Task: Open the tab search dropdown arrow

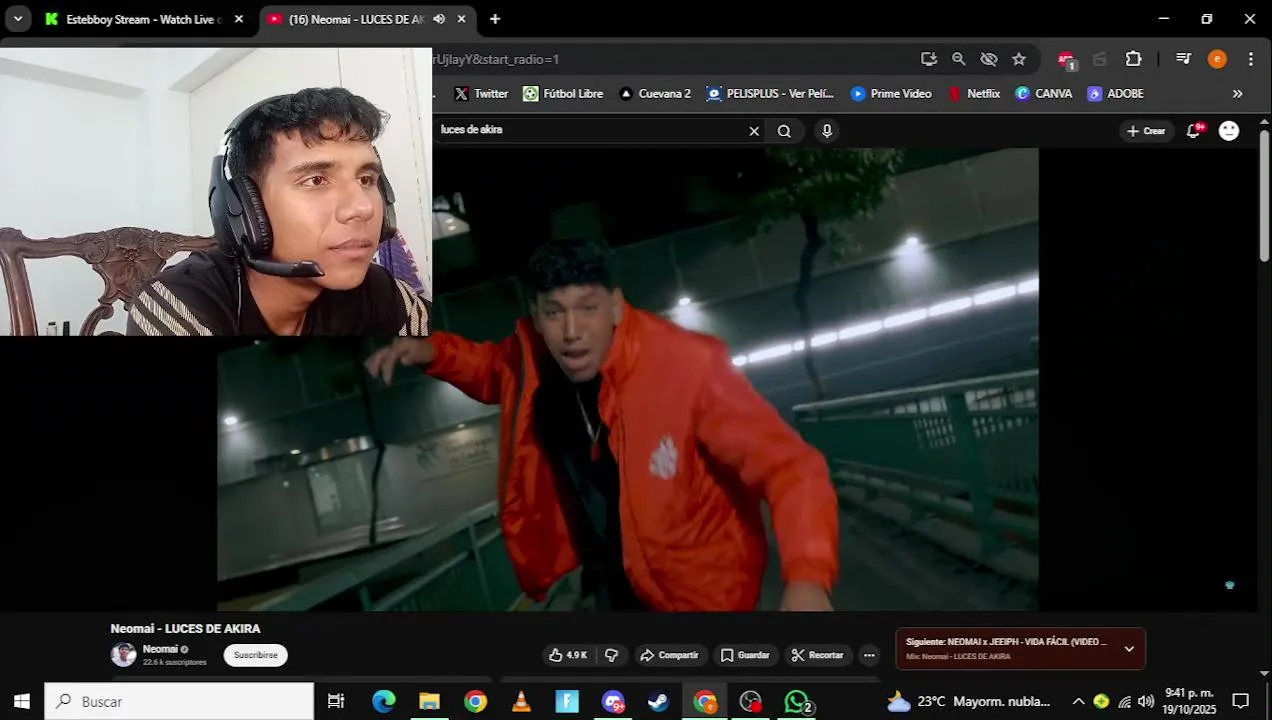Action: pyautogui.click(x=18, y=19)
